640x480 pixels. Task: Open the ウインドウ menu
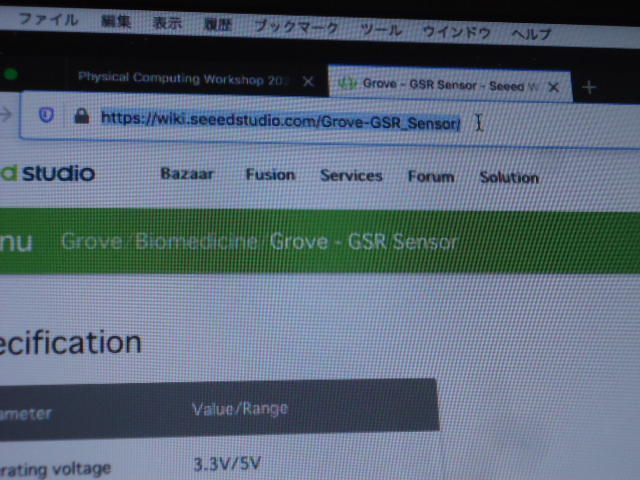pyautogui.click(x=456, y=32)
